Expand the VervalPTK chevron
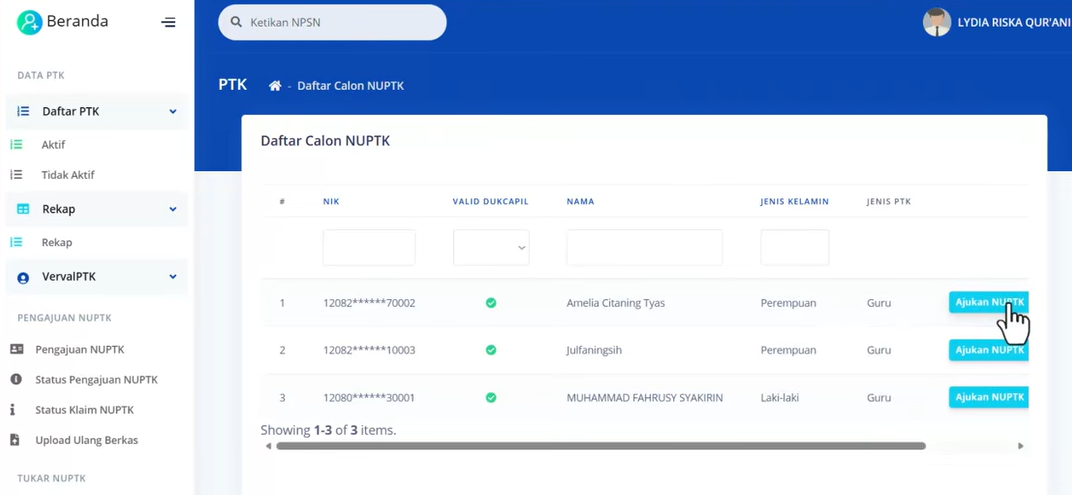The width and height of the screenshot is (1072, 495). pos(173,277)
